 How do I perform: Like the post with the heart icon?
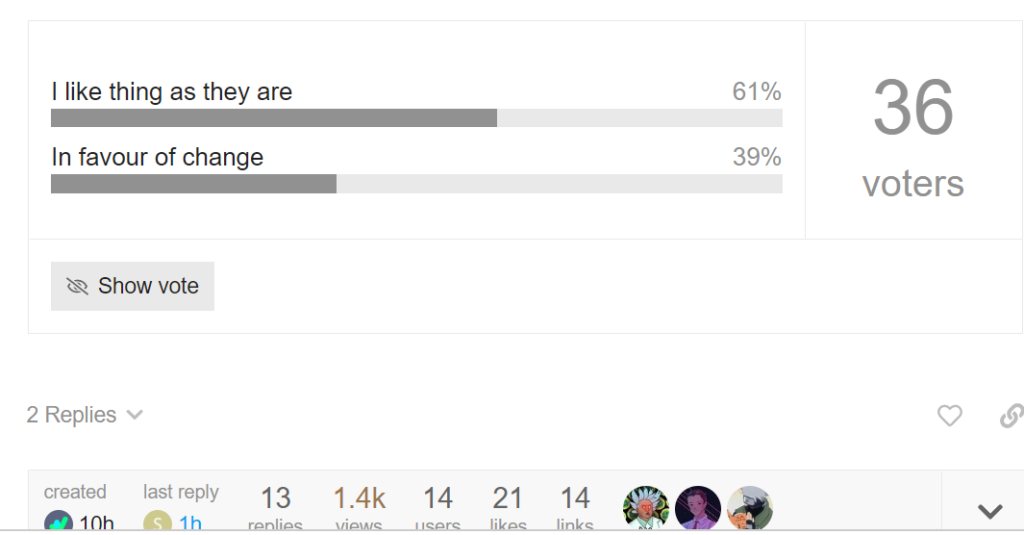[949, 415]
